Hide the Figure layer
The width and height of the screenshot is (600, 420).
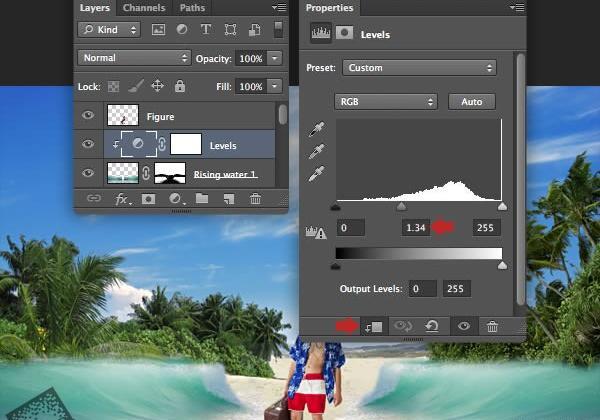click(x=88, y=115)
